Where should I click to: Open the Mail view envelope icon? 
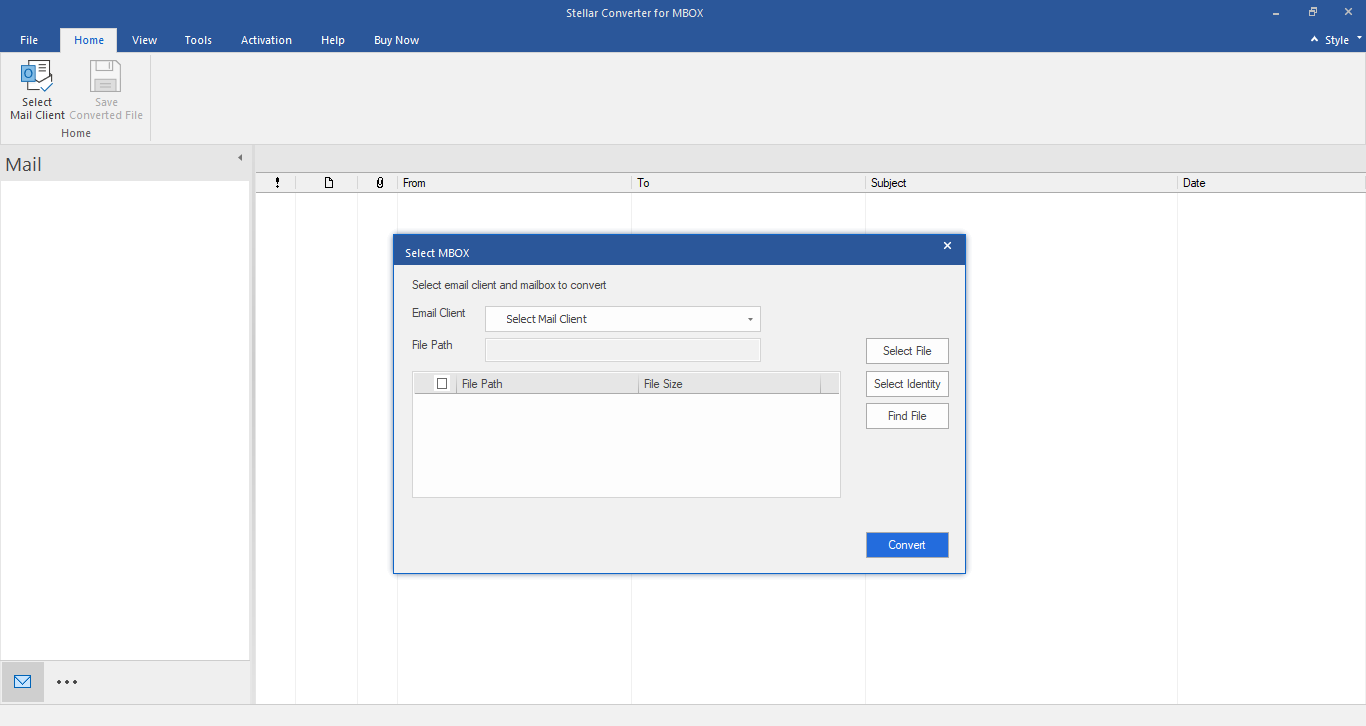point(22,682)
